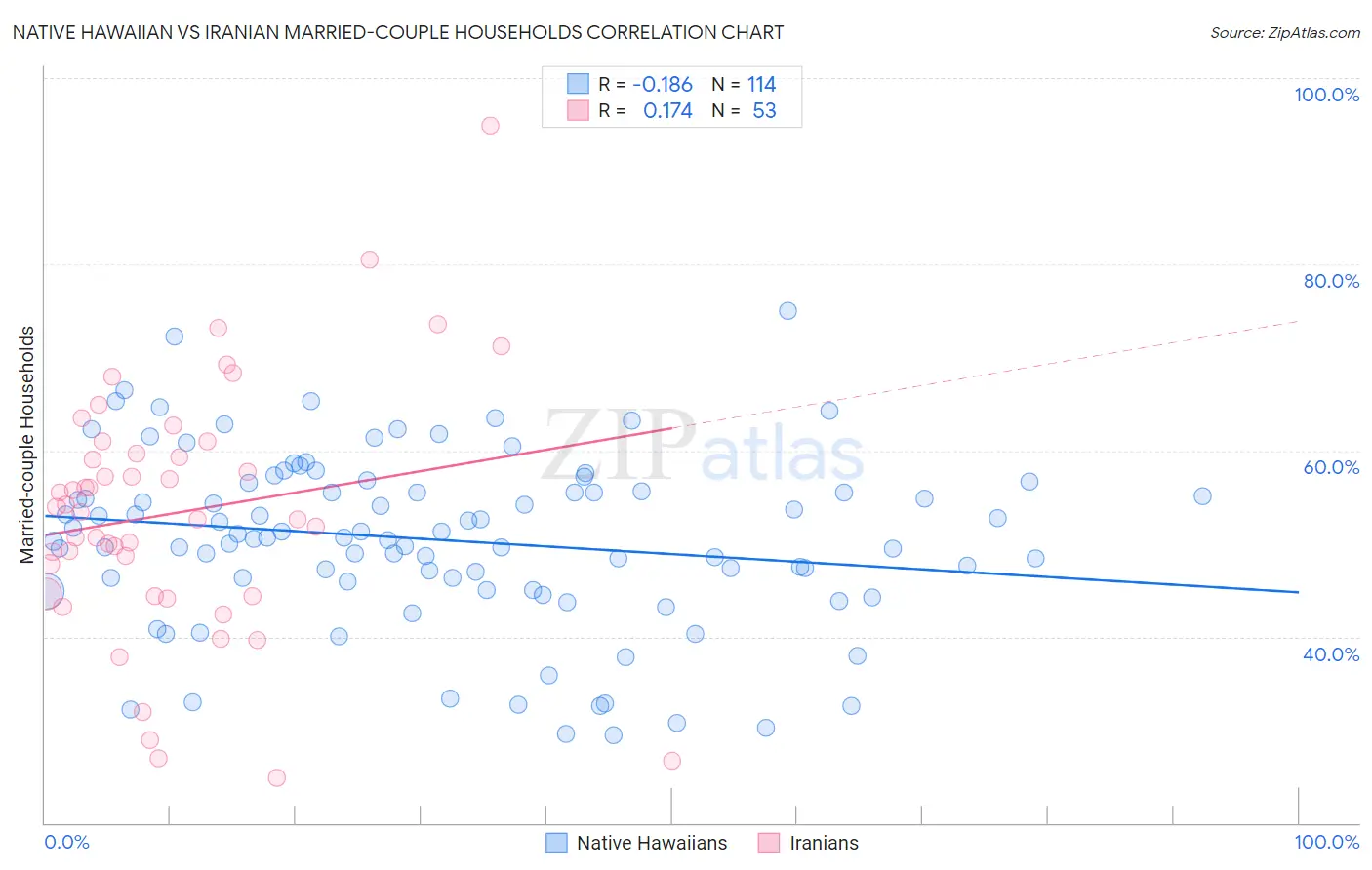Click the highest pink outlier point near 95%

coord(490,126)
